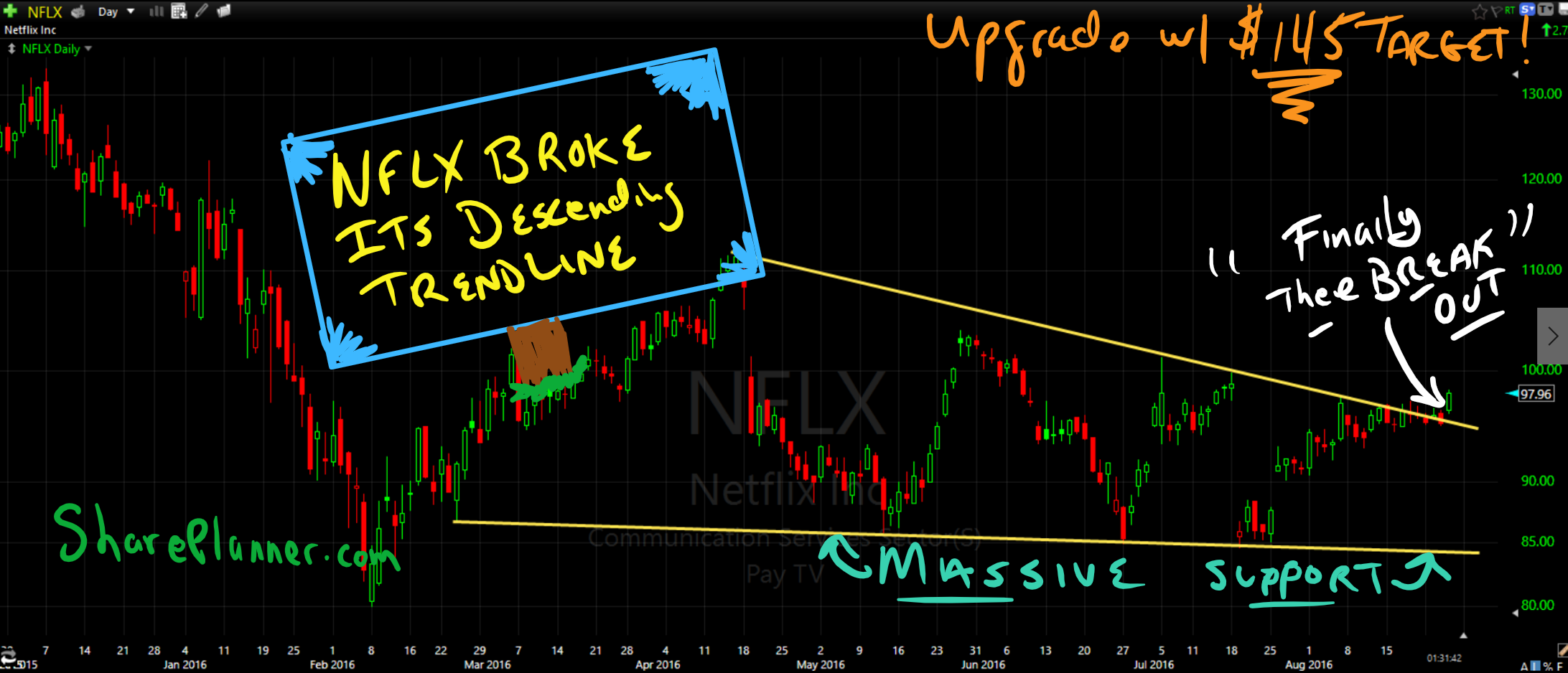Image resolution: width=1568 pixels, height=673 pixels.
Task: Click the 130.00 price axis label
Action: [x=1541, y=94]
